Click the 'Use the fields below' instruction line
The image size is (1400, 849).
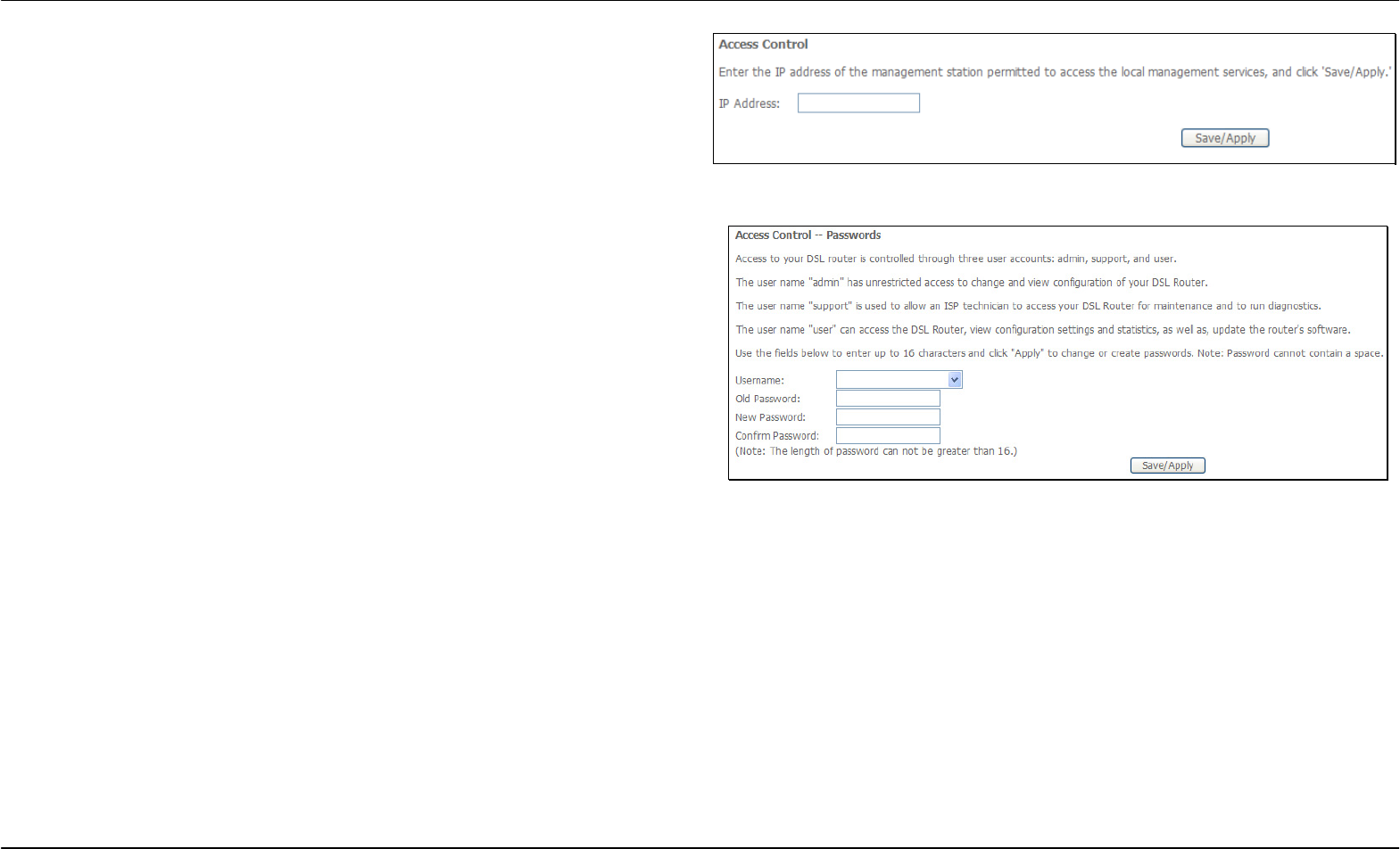tap(1059, 353)
